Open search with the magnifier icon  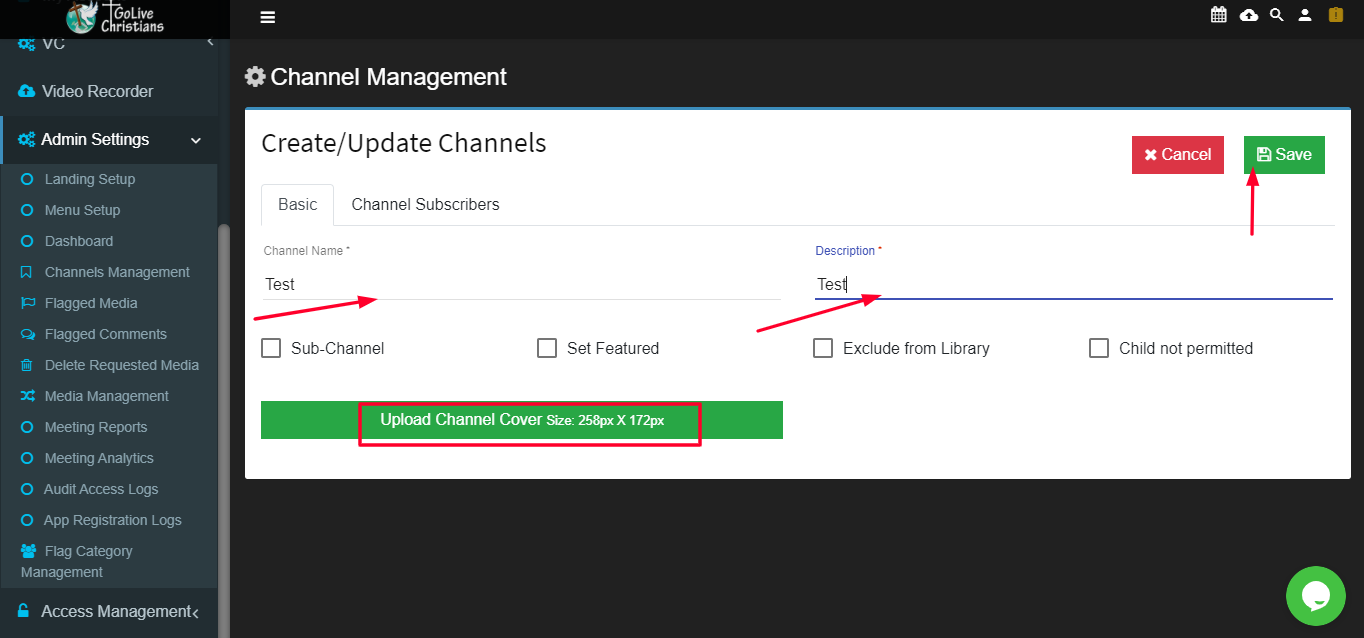[x=1276, y=15]
